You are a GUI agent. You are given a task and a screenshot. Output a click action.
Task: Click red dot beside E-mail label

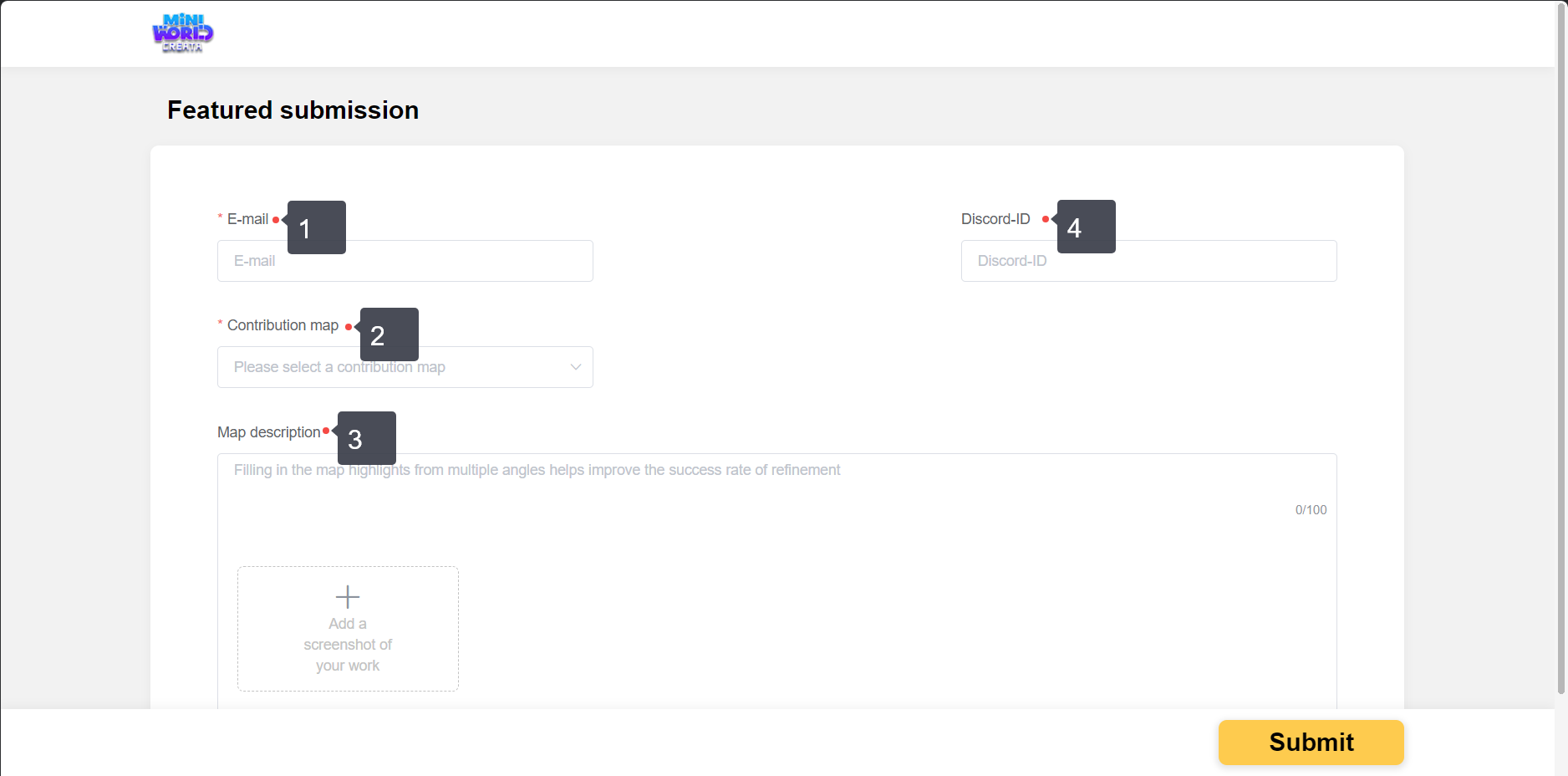[x=276, y=220]
